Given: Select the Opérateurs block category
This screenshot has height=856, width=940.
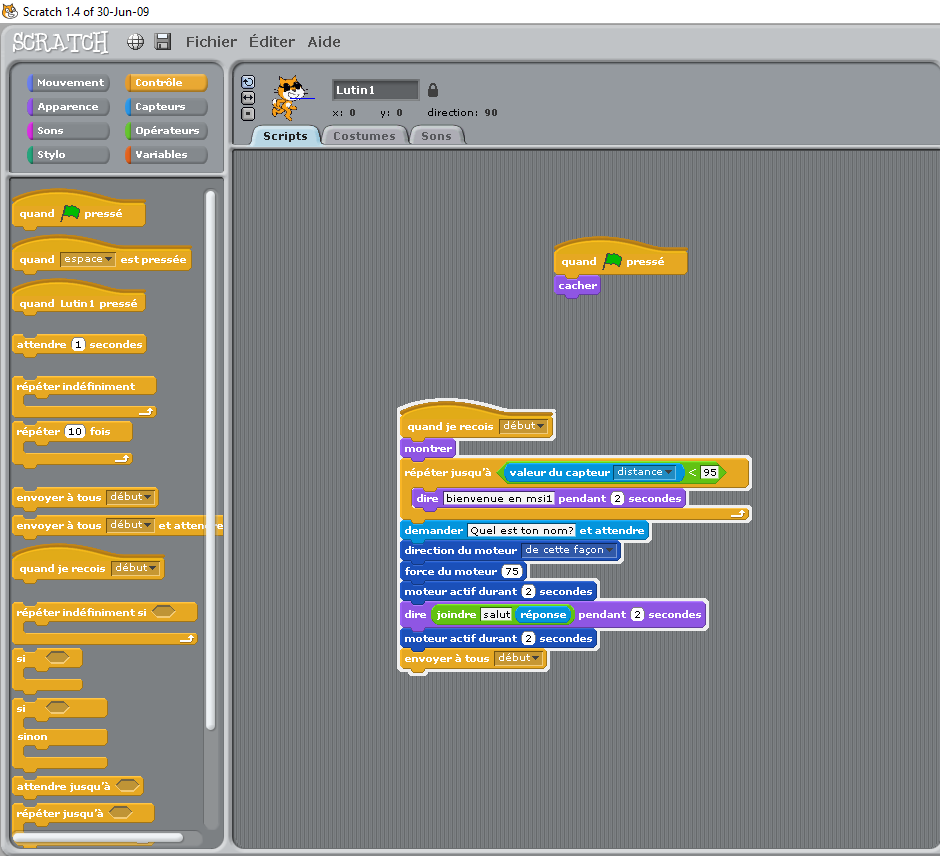Looking at the screenshot, I should (166, 131).
